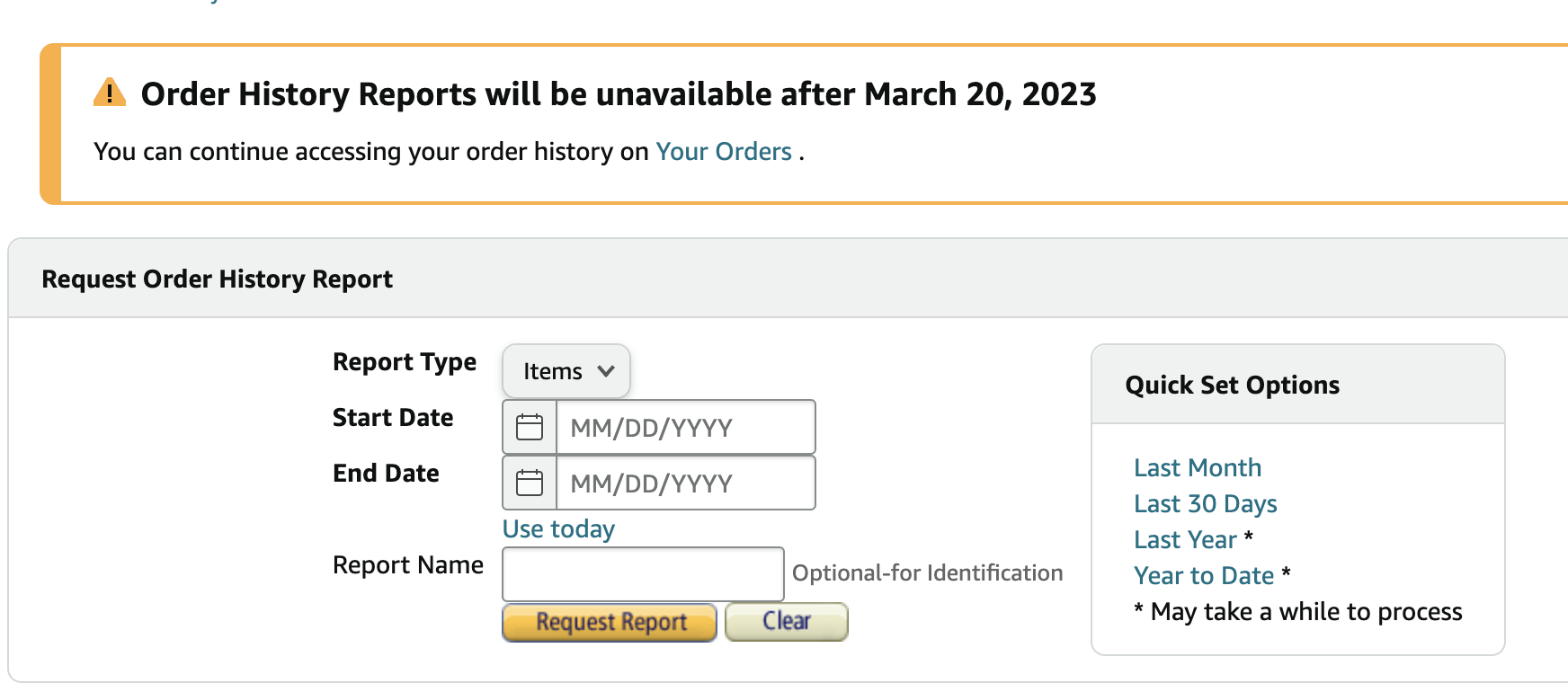Select the Last Month quick option
The width and height of the screenshot is (1568, 692).
1197,467
